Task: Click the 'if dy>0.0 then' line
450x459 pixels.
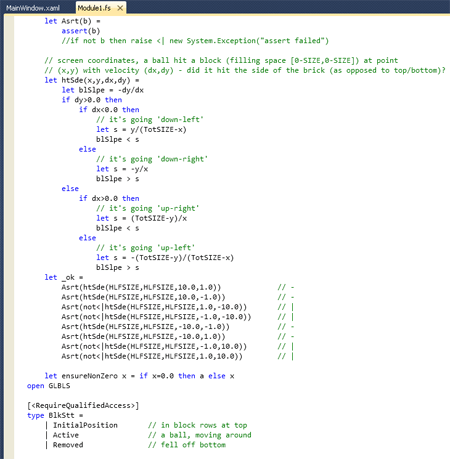Action: (x=92, y=100)
